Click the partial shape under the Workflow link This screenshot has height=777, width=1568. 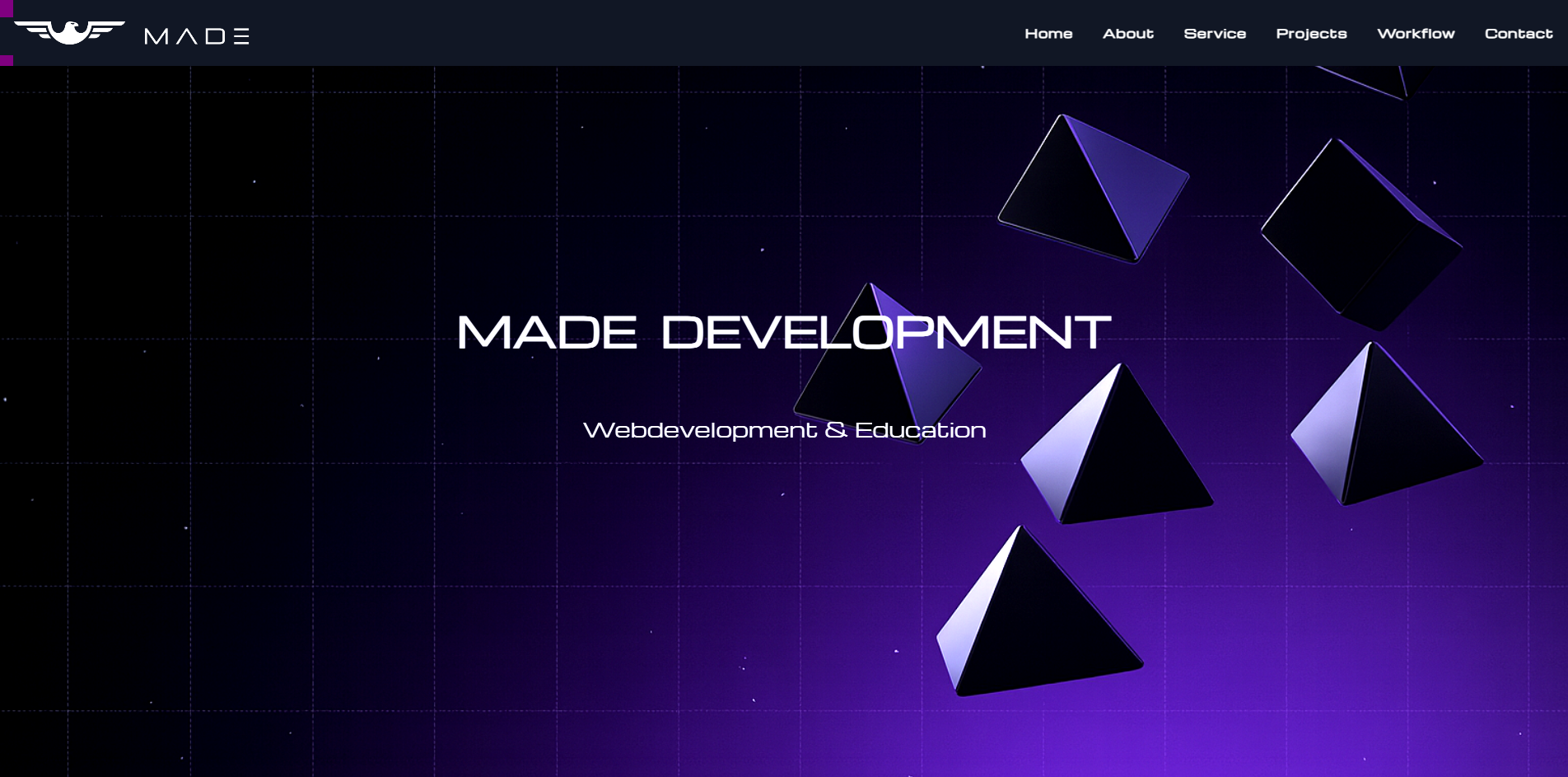point(1375,82)
